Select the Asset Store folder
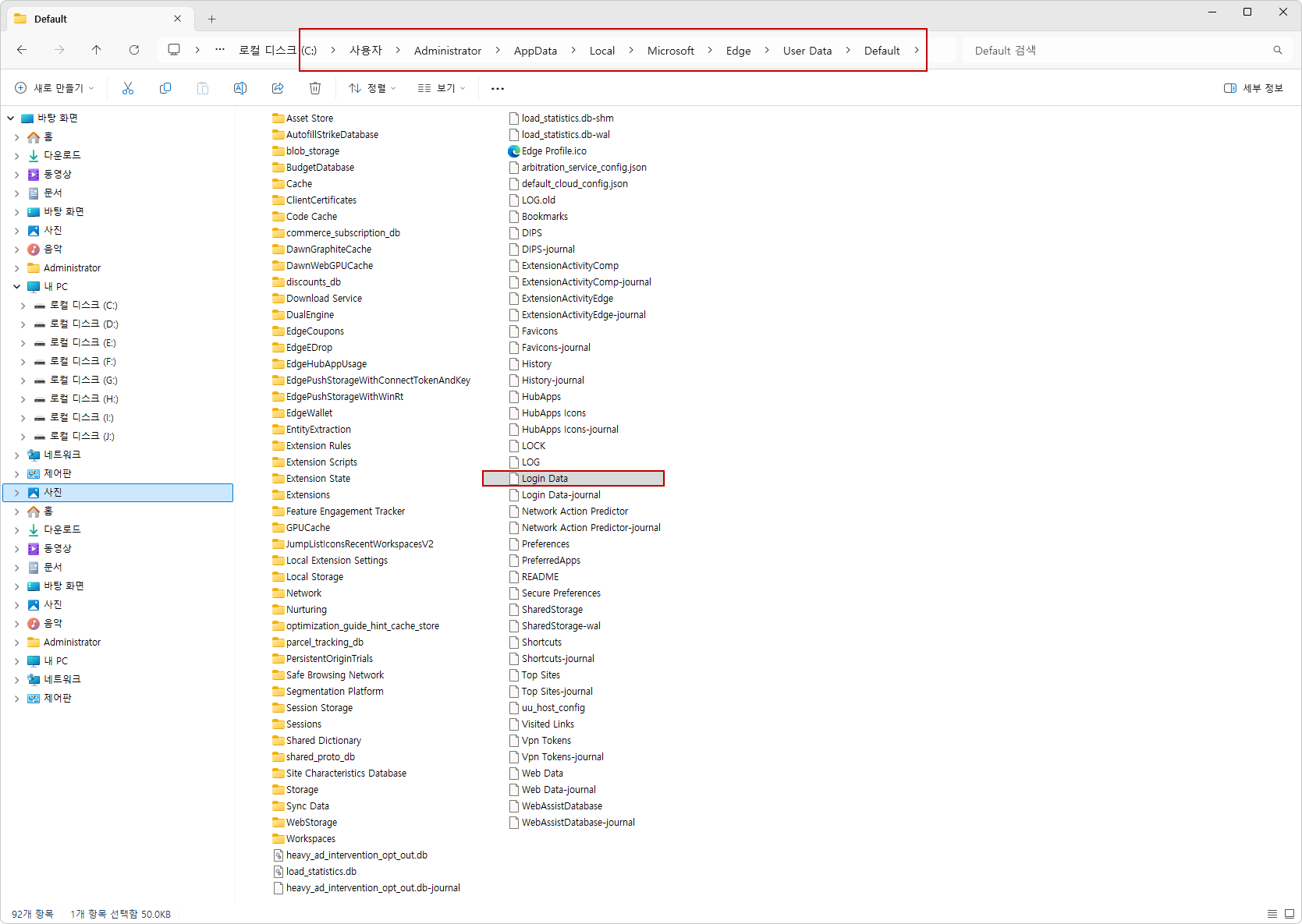Viewport: 1302px width, 924px height. pyautogui.click(x=303, y=119)
